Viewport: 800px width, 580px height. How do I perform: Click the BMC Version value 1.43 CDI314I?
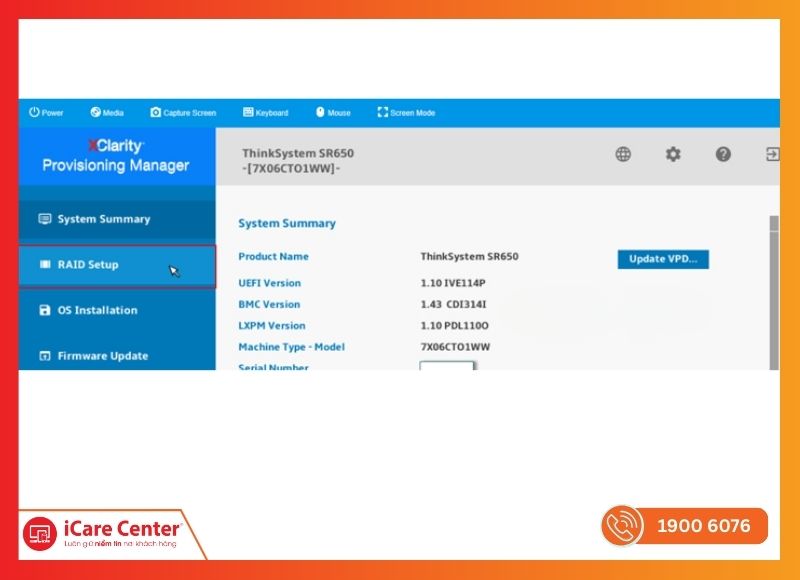tap(453, 305)
